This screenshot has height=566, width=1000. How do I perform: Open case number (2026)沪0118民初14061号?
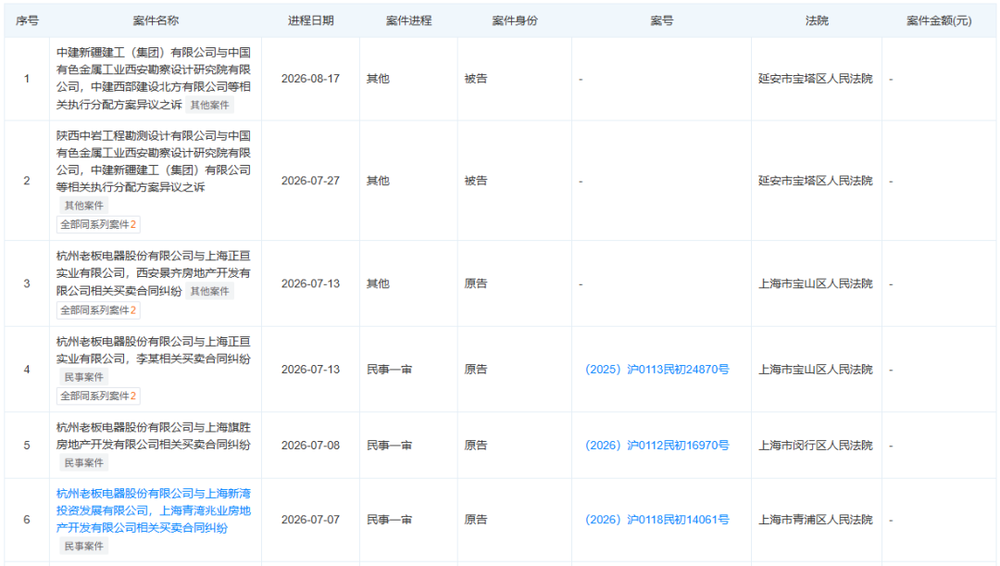tap(657, 519)
